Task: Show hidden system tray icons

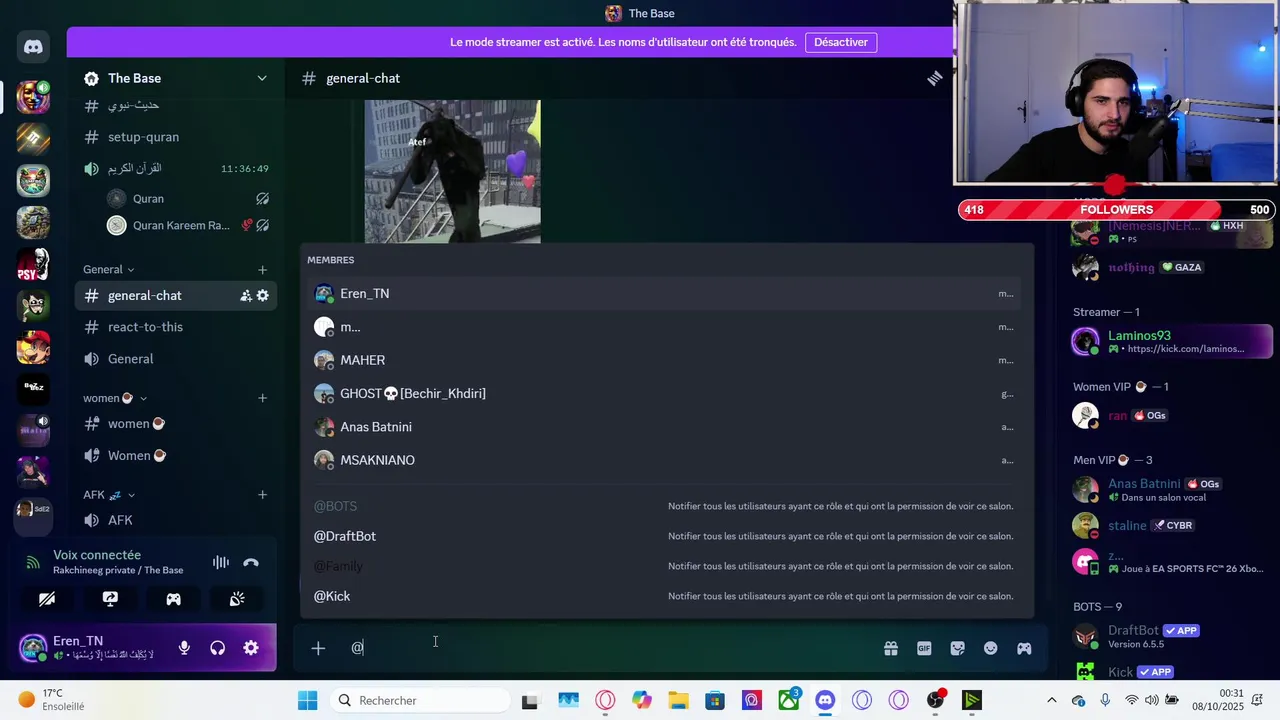Action: (x=1051, y=700)
